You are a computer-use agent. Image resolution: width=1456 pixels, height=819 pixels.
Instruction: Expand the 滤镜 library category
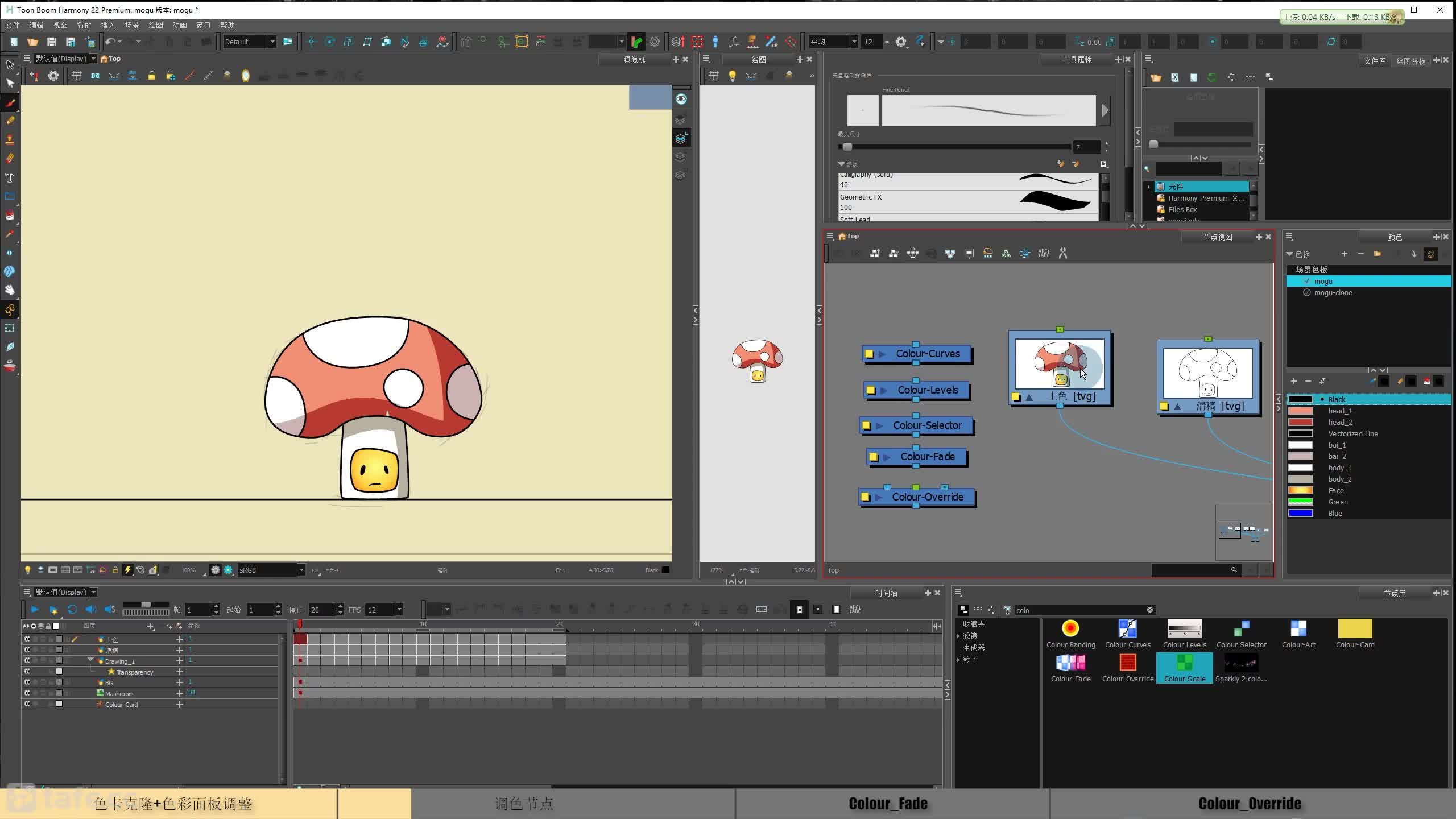pos(959,636)
